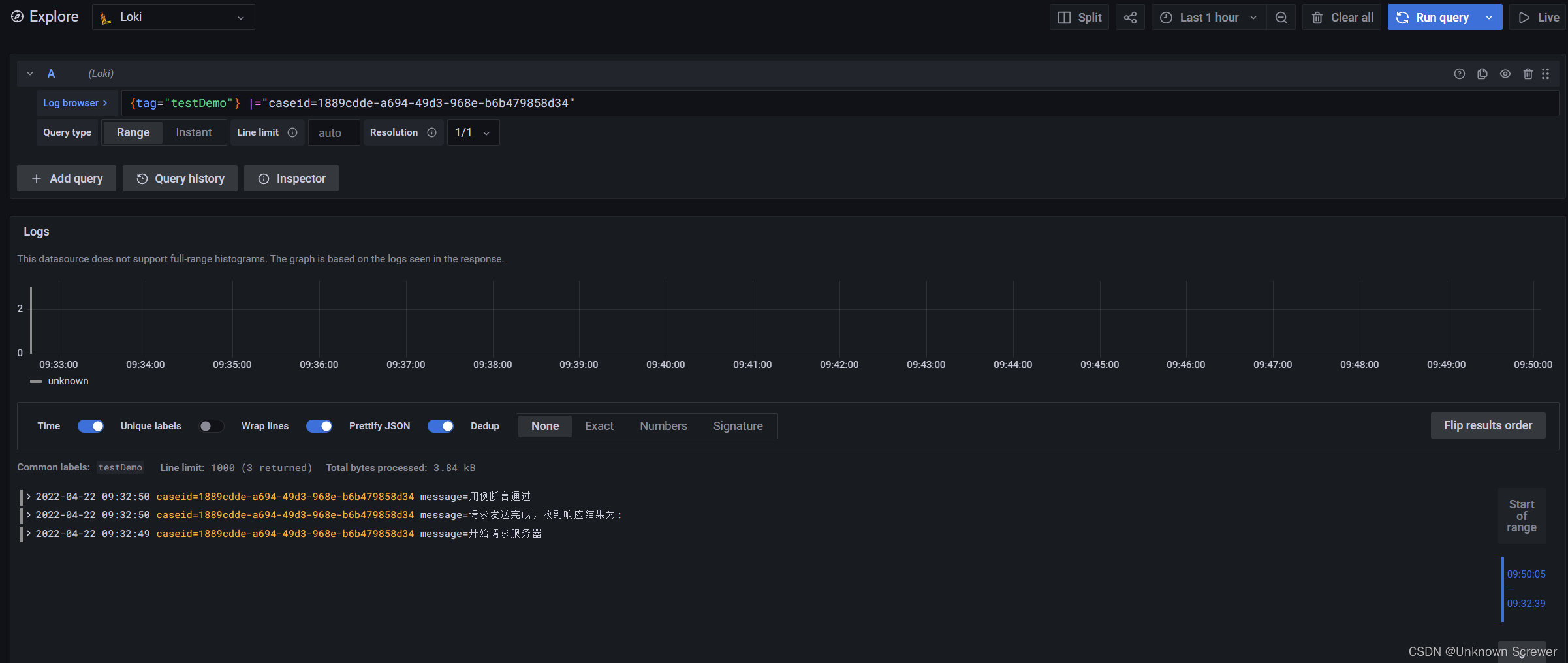Click the Line limit auto input field
This screenshot has height=663, width=1568.
pyautogui.click(x=334, y=132)
